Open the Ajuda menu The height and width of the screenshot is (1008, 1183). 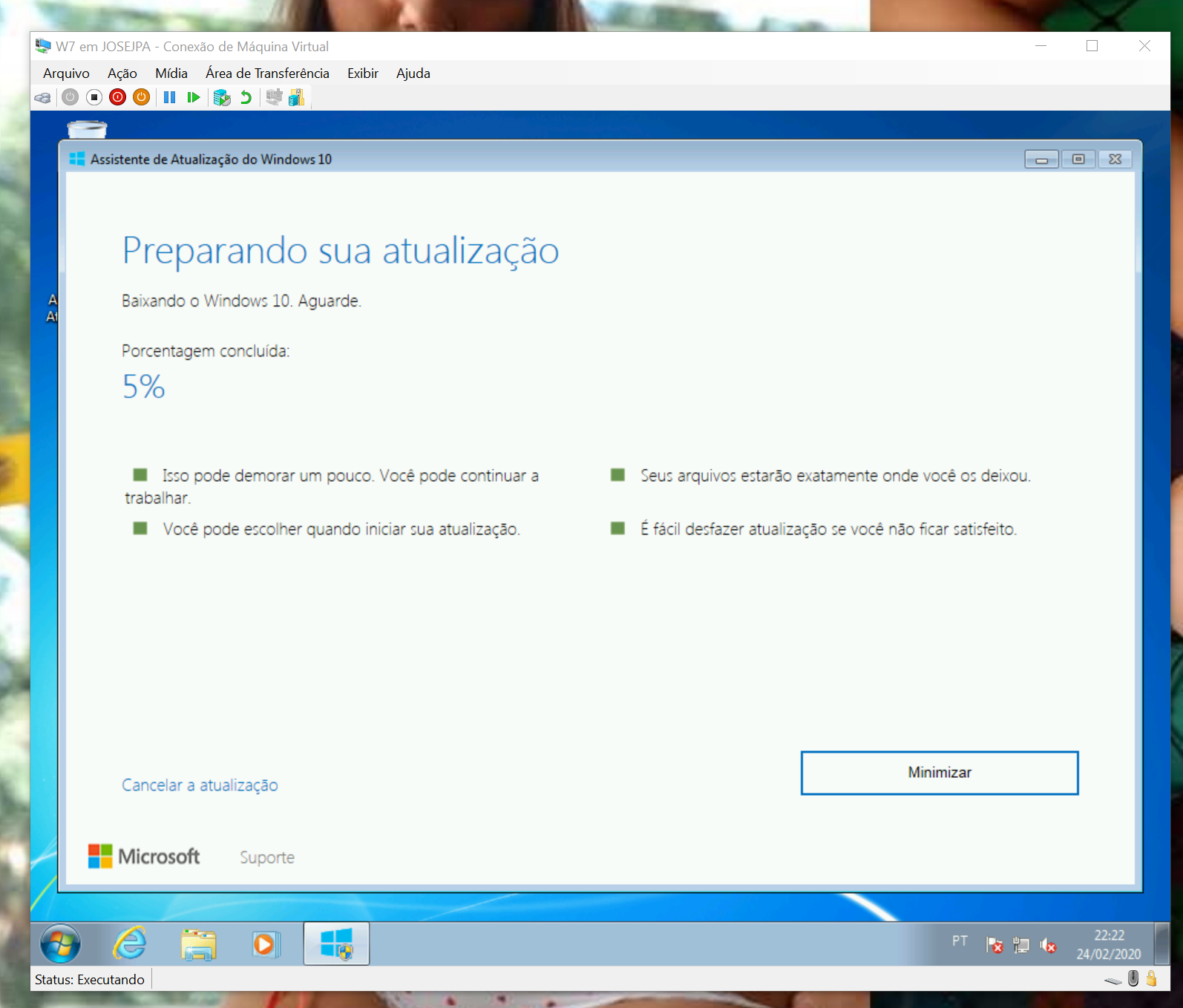tap(413, 73)
